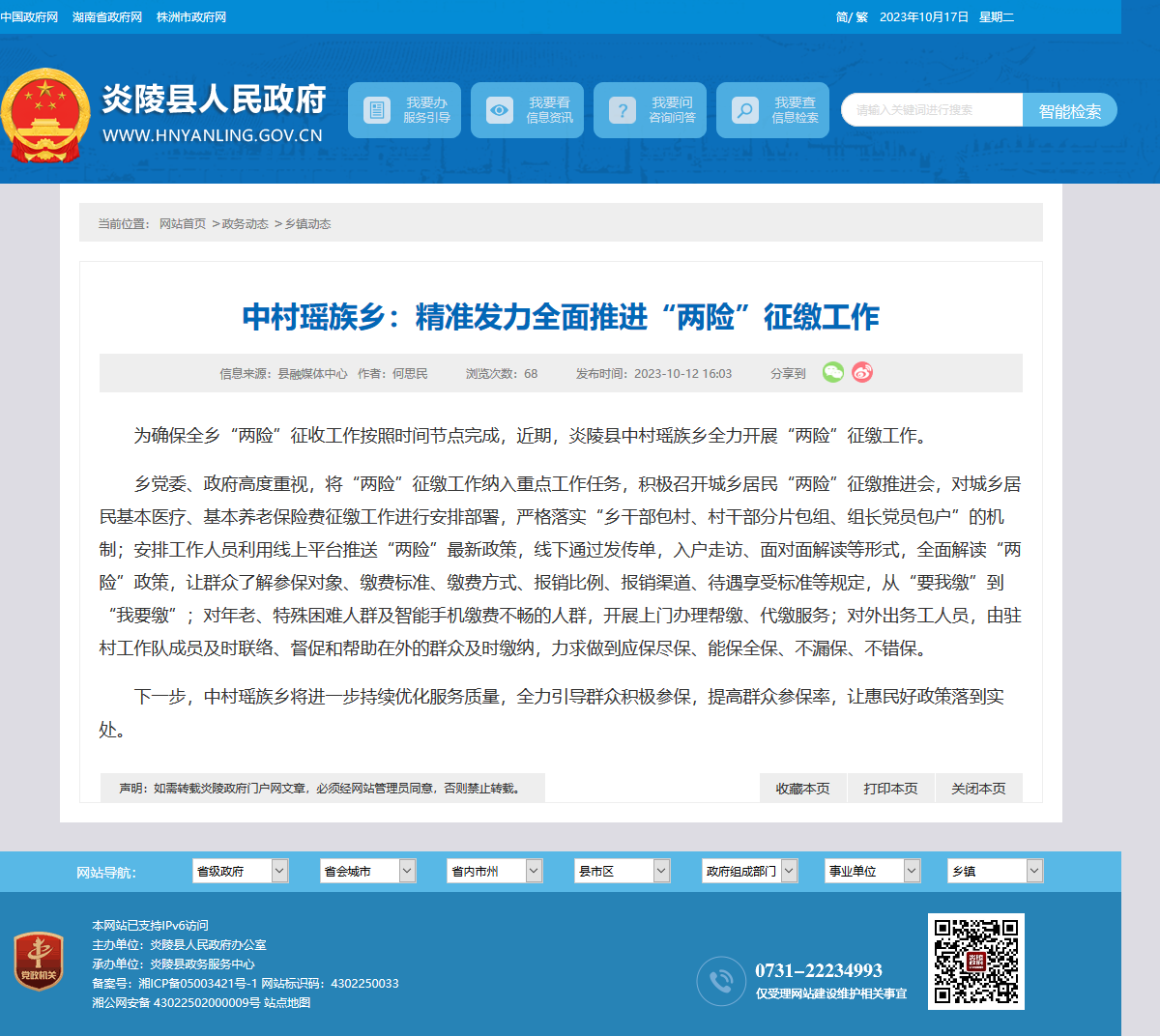This screenshot has width=1160, height=1036.
Task: Click the 智能检索 search button
Action: tap(1070, 110)
